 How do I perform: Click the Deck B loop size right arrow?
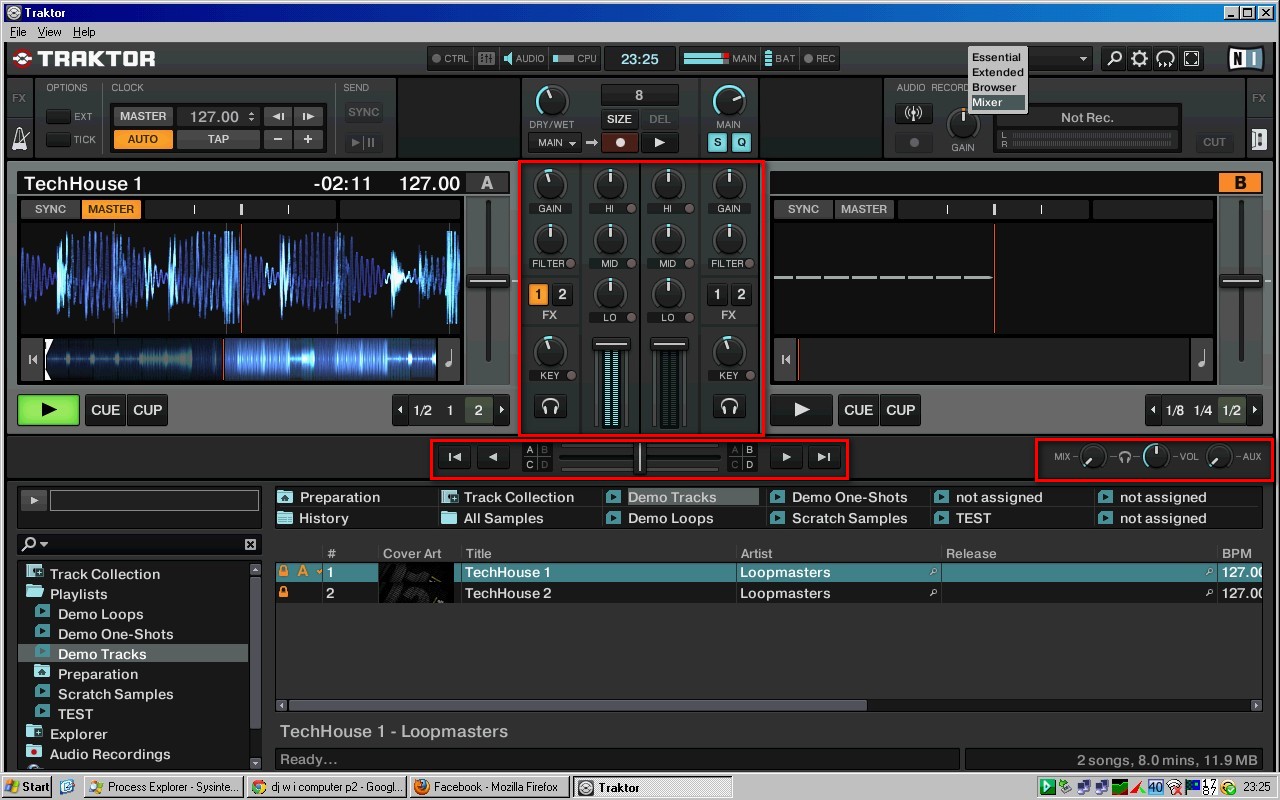pos(1255,410)
